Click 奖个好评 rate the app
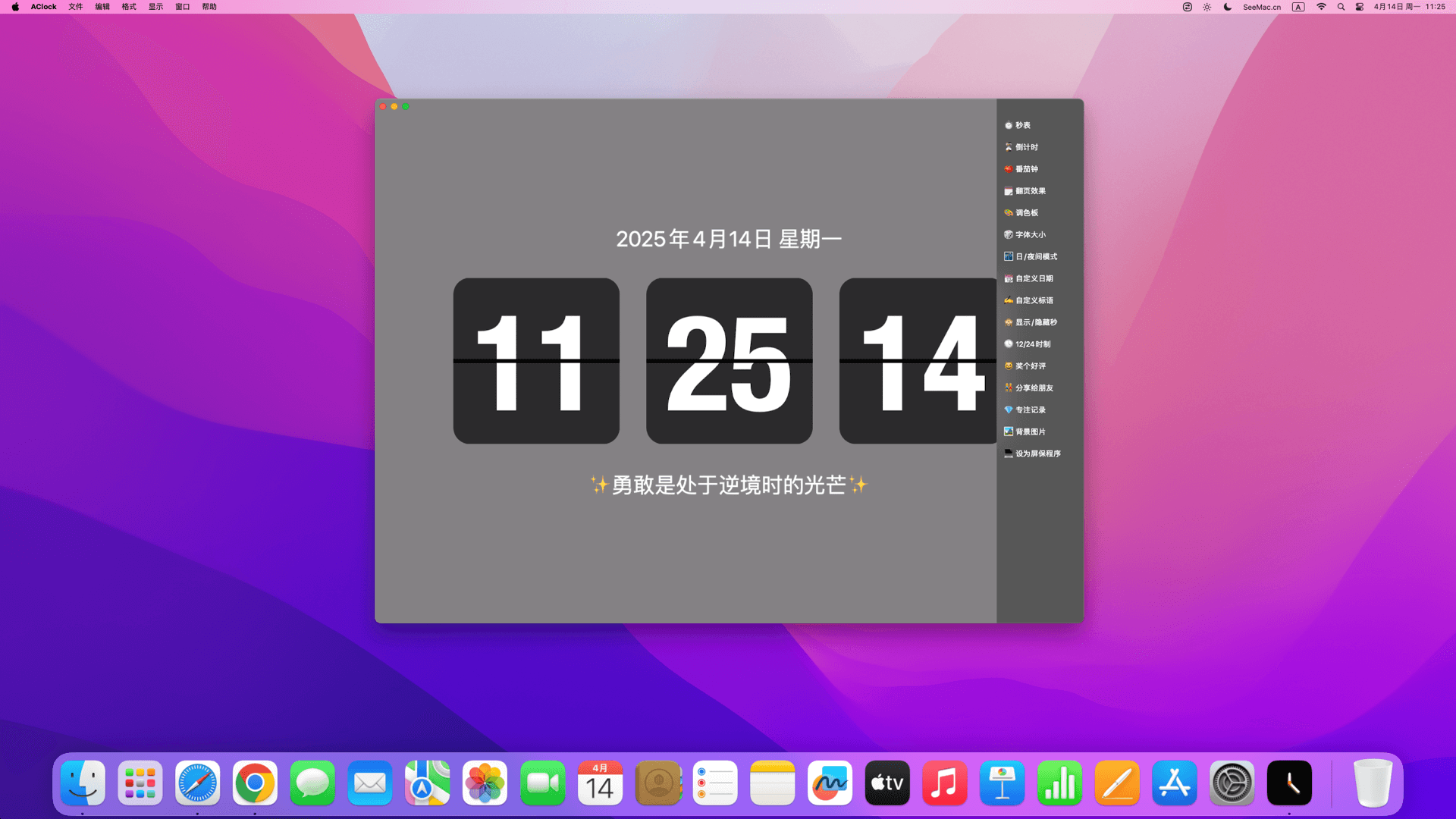 [x=1030, y=366]
